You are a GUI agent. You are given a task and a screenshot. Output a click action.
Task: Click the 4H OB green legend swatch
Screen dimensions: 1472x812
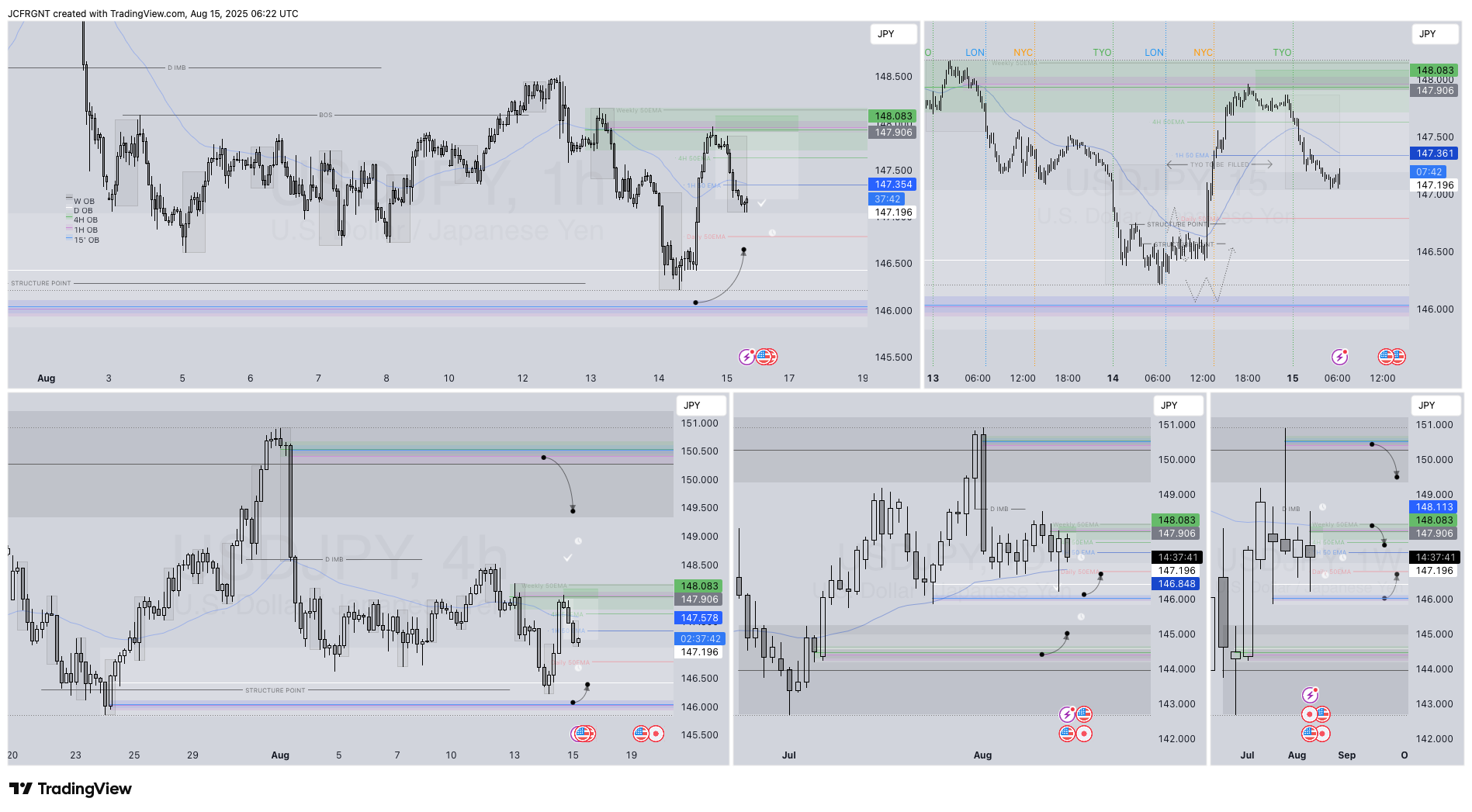tap(69, 218)
